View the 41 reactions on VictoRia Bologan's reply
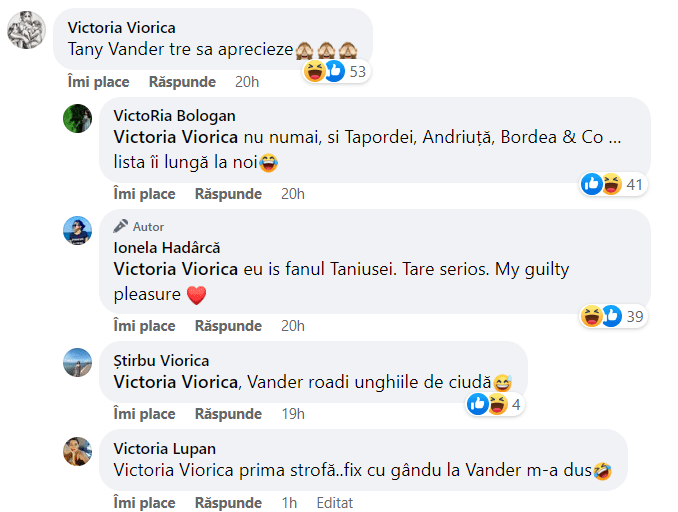This screenshot has height=512, width=678. 613,185
